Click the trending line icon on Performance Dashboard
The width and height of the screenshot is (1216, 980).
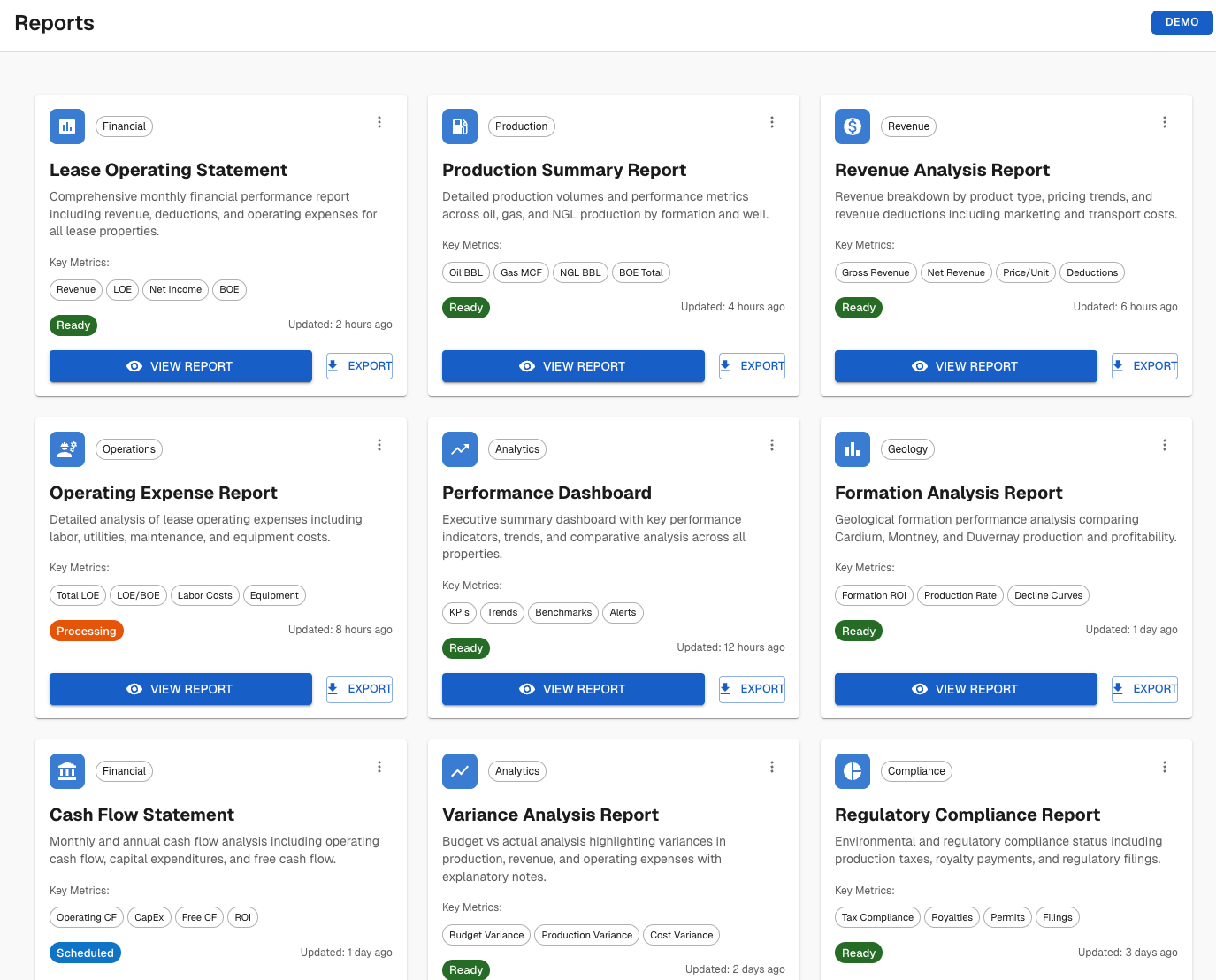(459, 448)
